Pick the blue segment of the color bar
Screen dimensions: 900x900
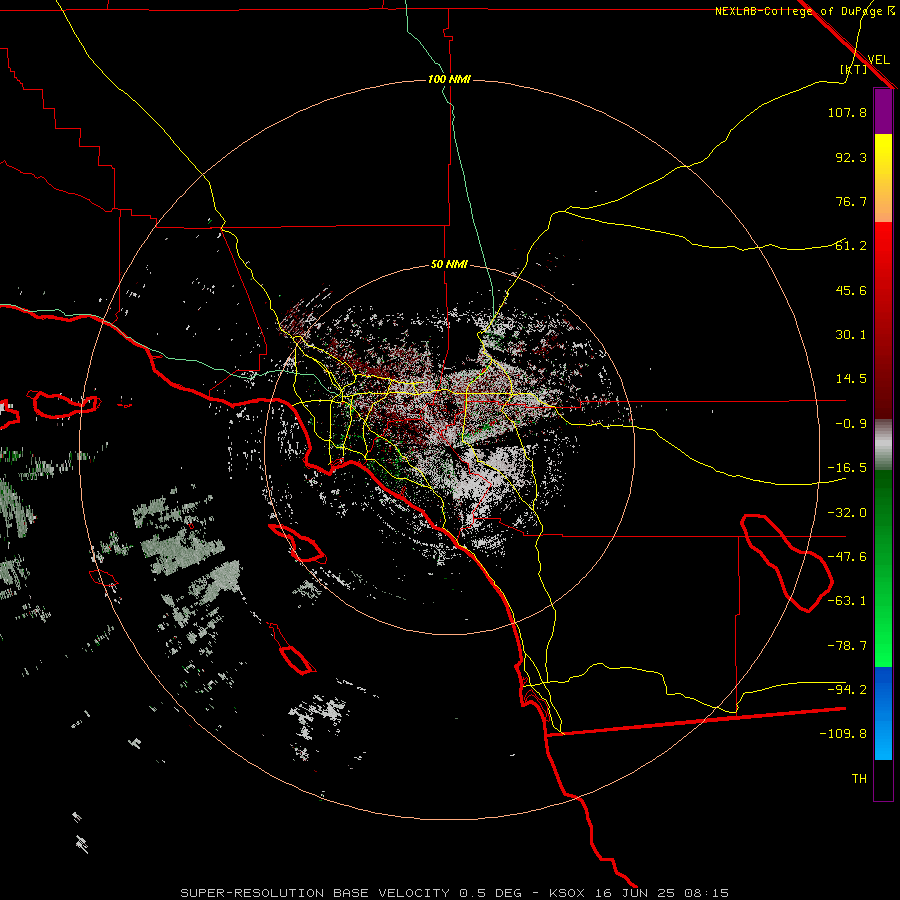(x=883, y=713)
